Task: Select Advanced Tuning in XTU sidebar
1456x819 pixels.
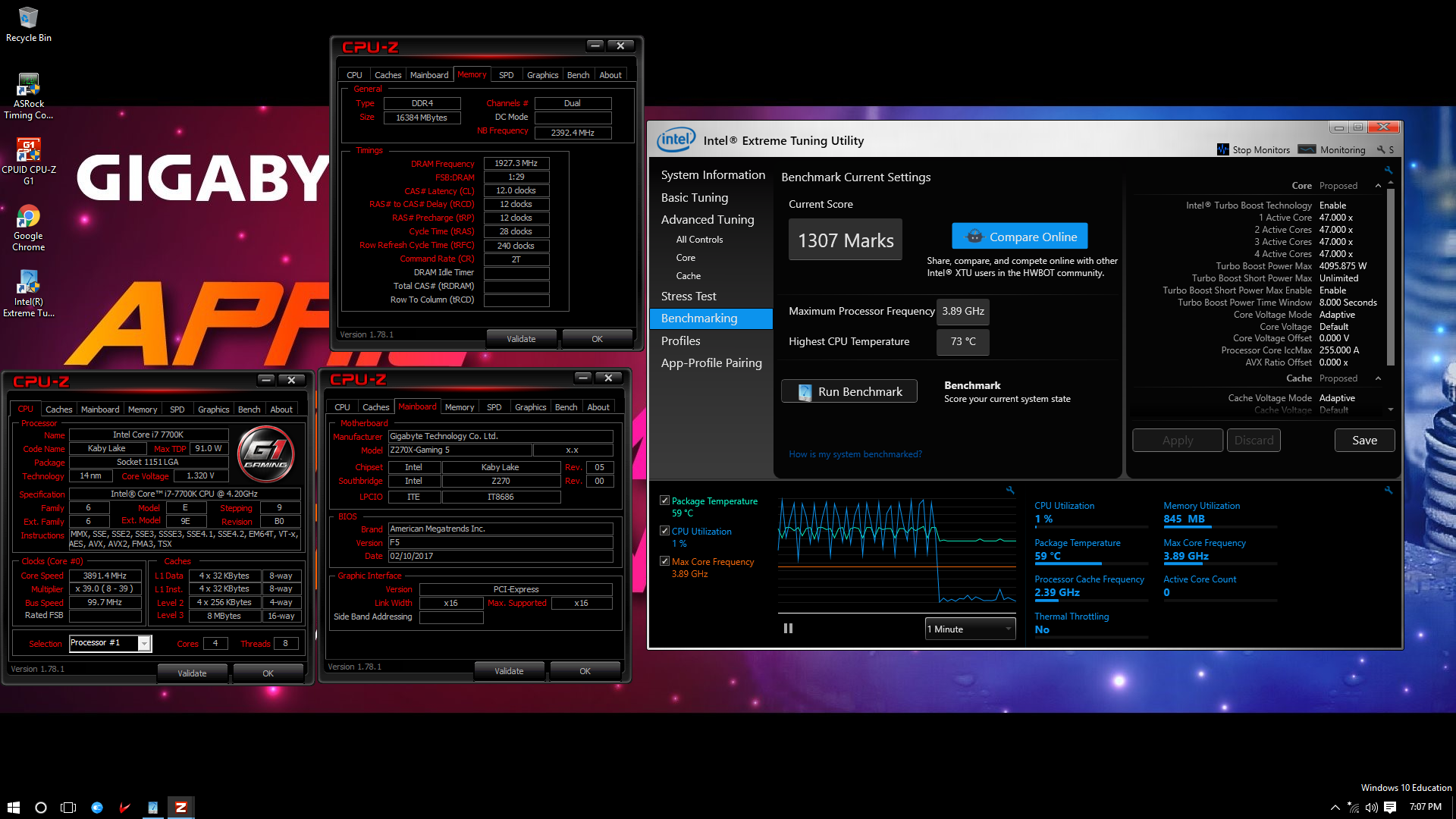Action: 708,220
